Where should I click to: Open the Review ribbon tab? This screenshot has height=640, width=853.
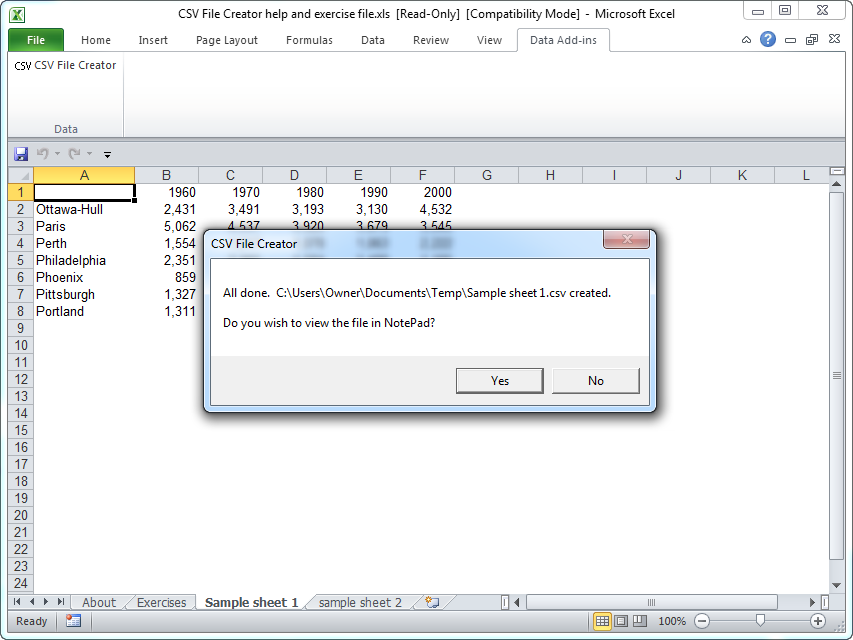(x=431, y=40)
